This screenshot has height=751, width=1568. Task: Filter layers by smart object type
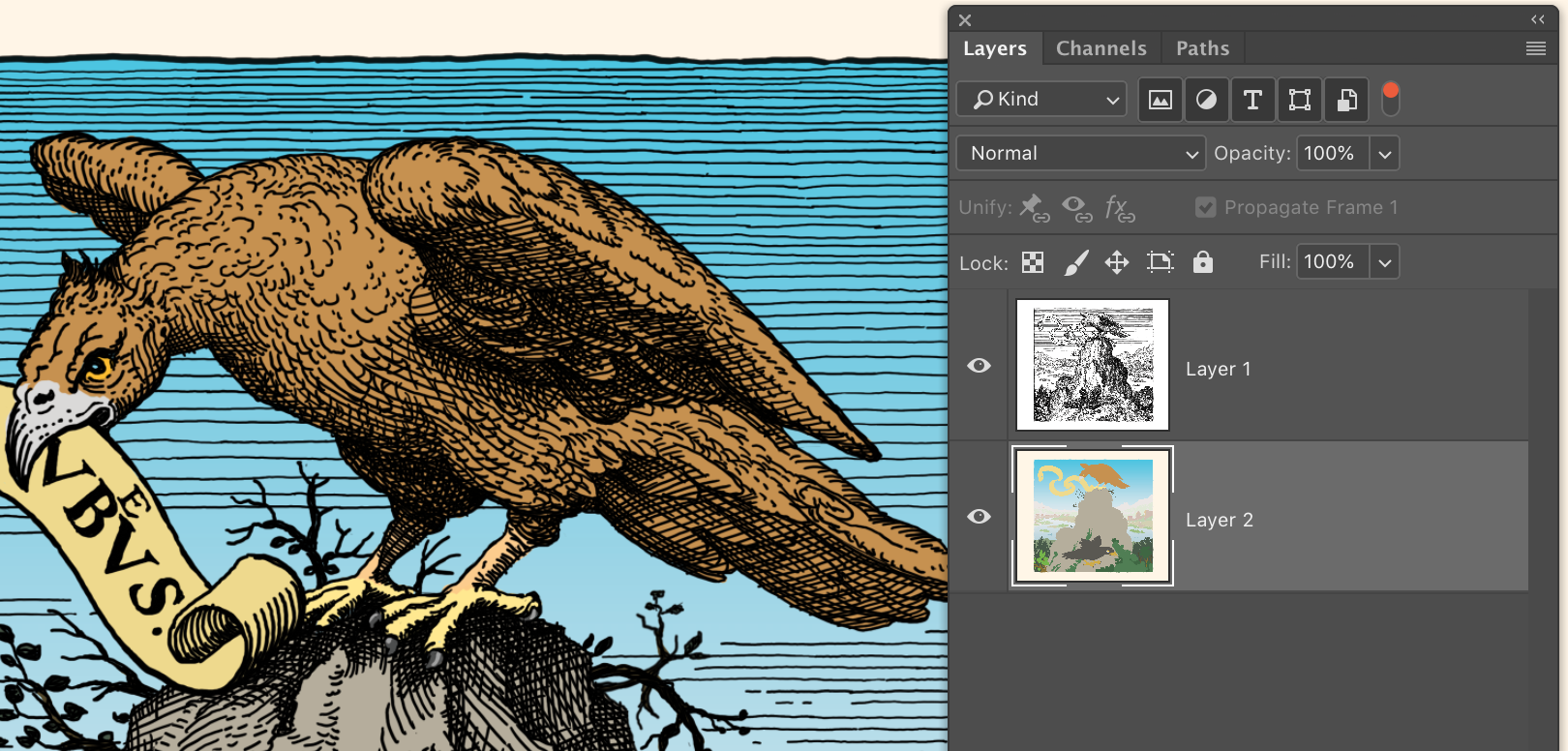pyautogui.click(x=1346, y=100)
